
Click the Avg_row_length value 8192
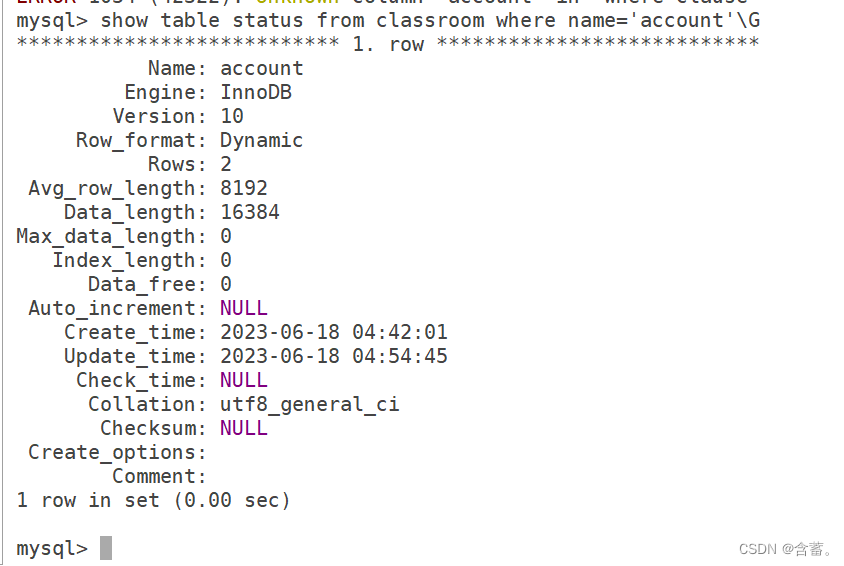[x=244, y=188]
